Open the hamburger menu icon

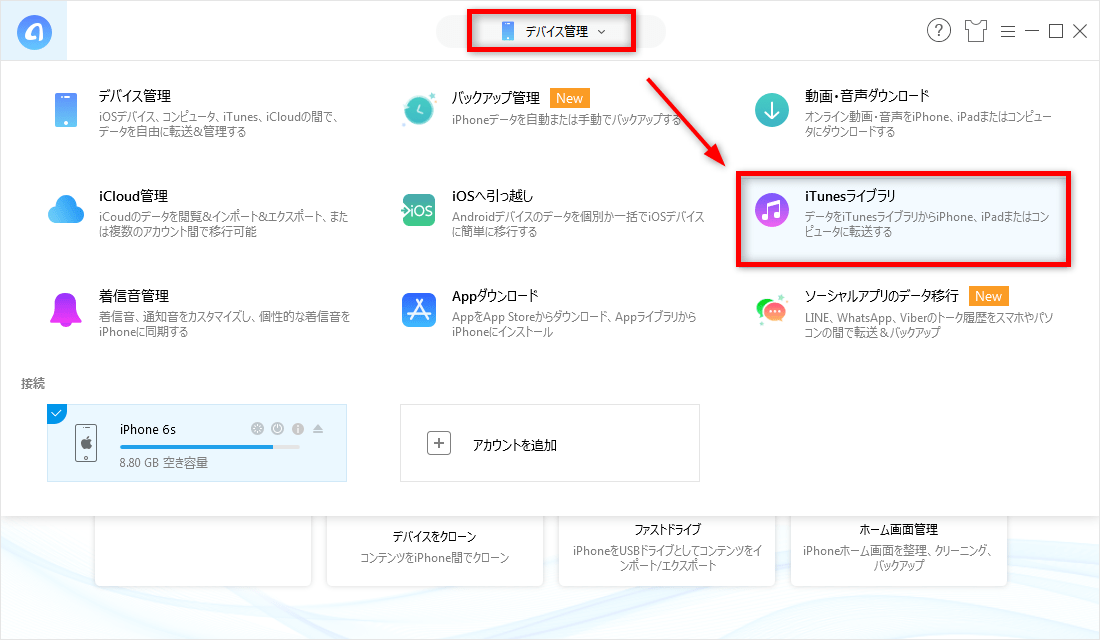click(1007, 32)
